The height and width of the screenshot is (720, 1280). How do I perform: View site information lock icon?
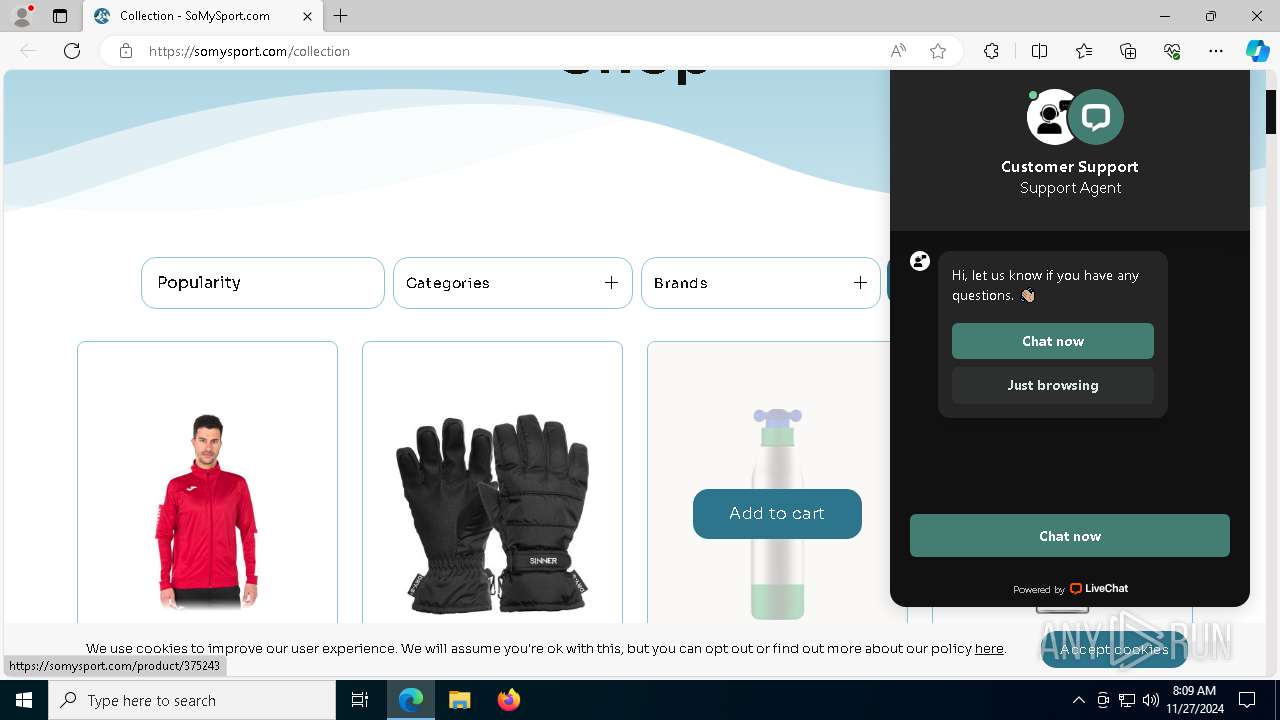[x=126, y=51]
